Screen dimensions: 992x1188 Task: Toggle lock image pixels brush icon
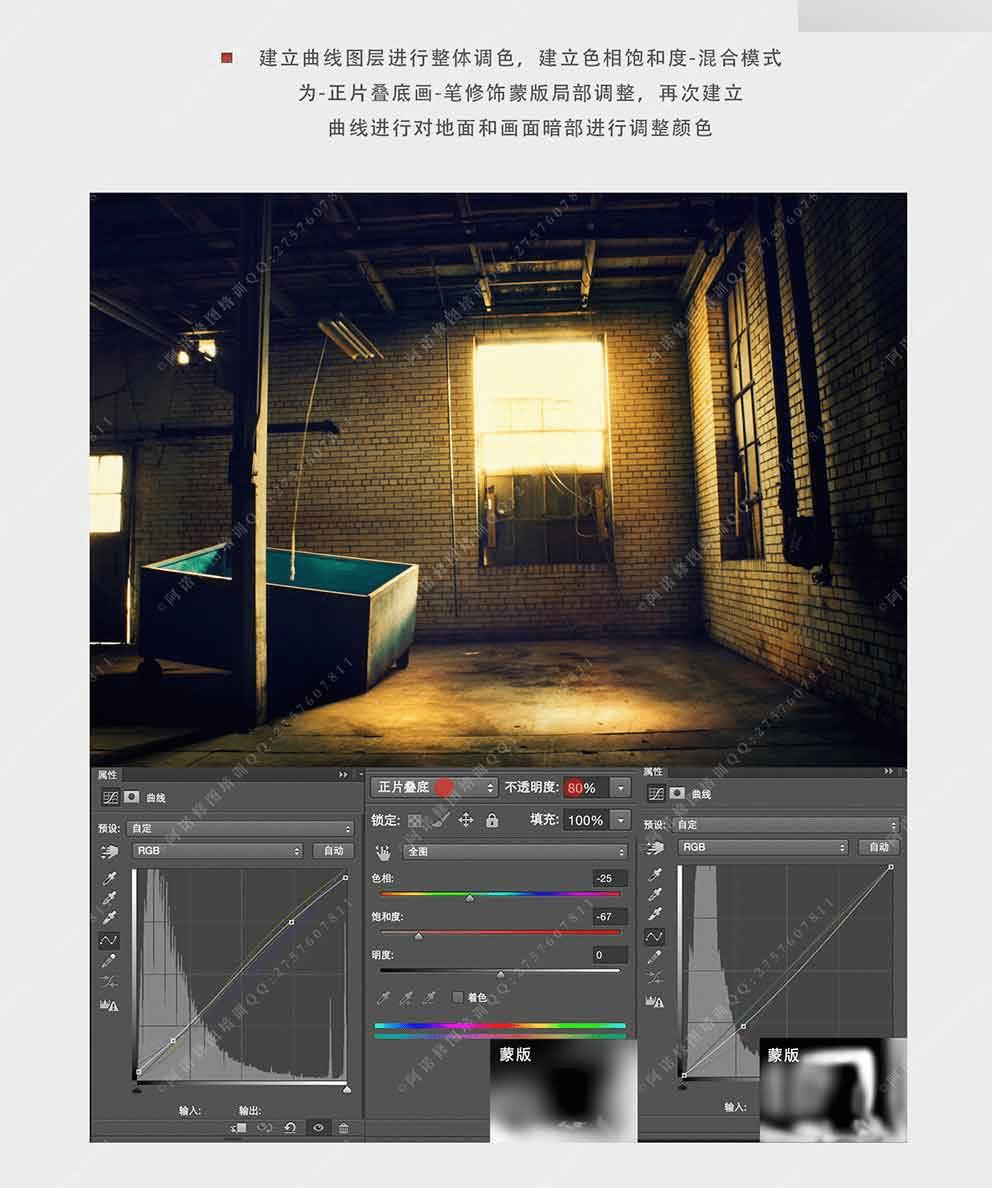[441, 820]
